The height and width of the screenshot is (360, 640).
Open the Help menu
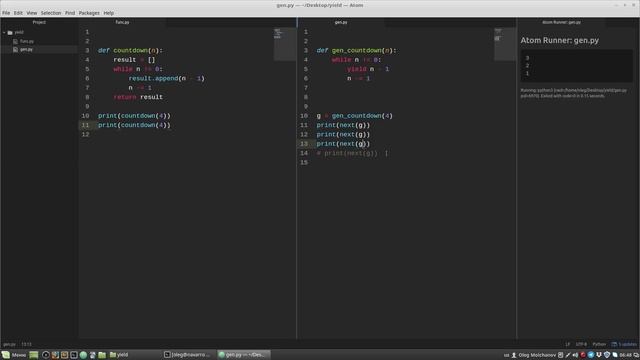[x=108, y=13]
